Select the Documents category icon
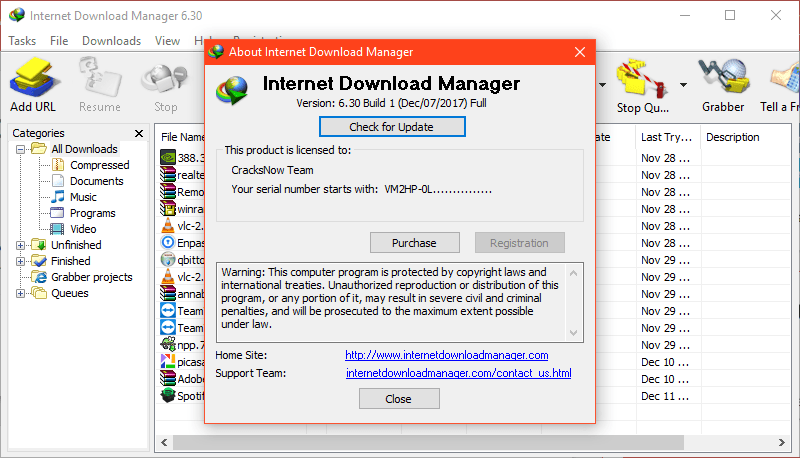This screenshot has width=800, height=458. pyautogui.click(x=58, y=181)
